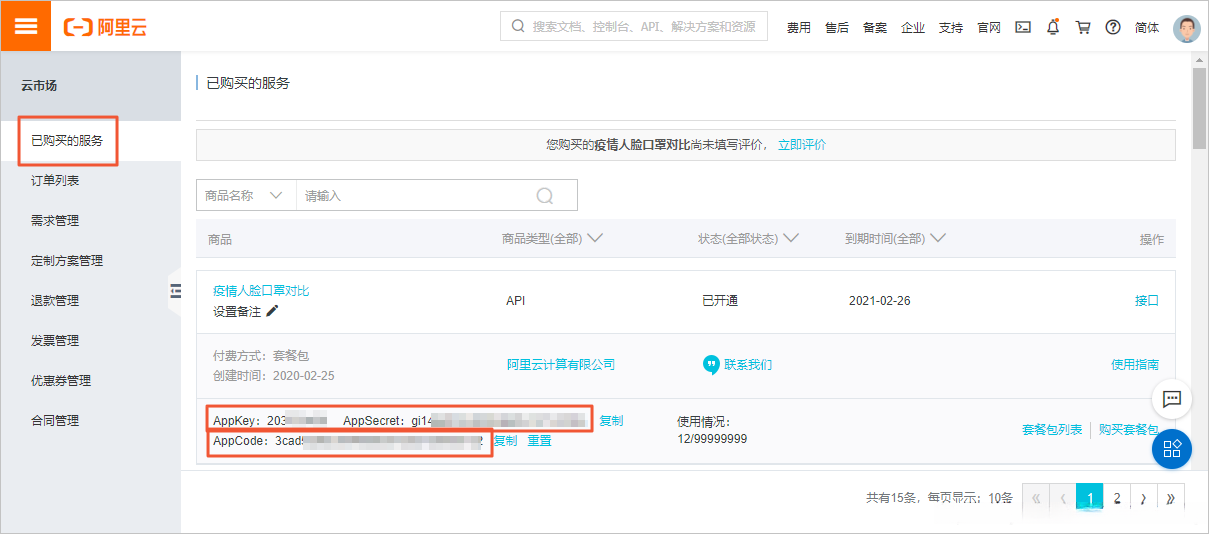Open the Cloud Shell terminal icon
Image resolution: width=1209 pixels, height=534 pixels.
point(1023,27)
